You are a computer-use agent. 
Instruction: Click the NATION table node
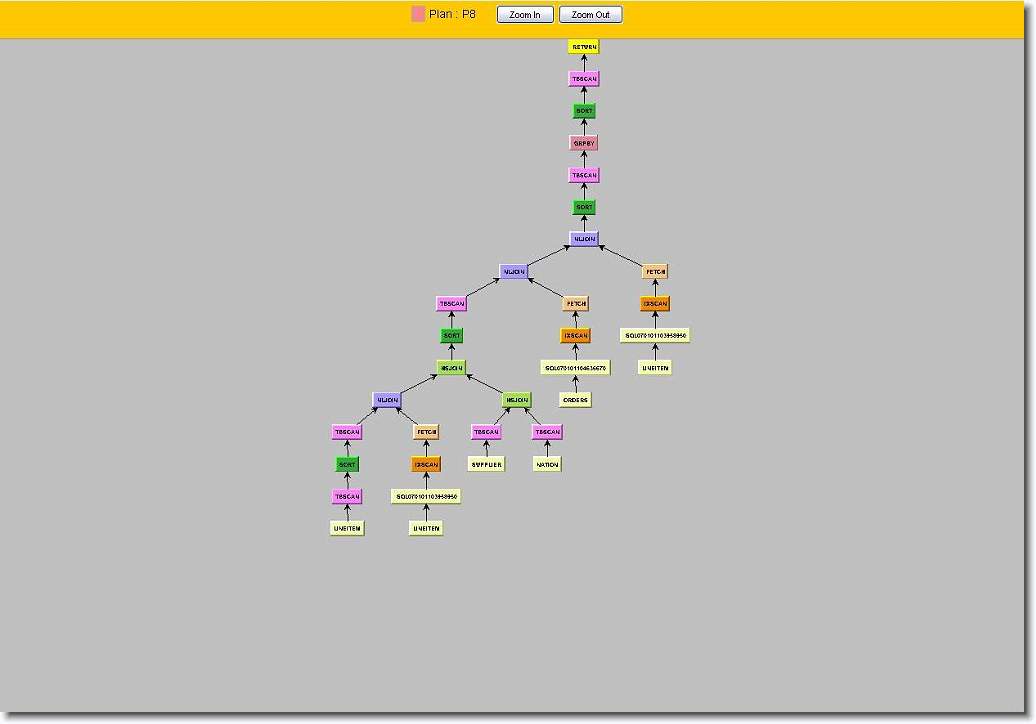[x=547, y=464]
